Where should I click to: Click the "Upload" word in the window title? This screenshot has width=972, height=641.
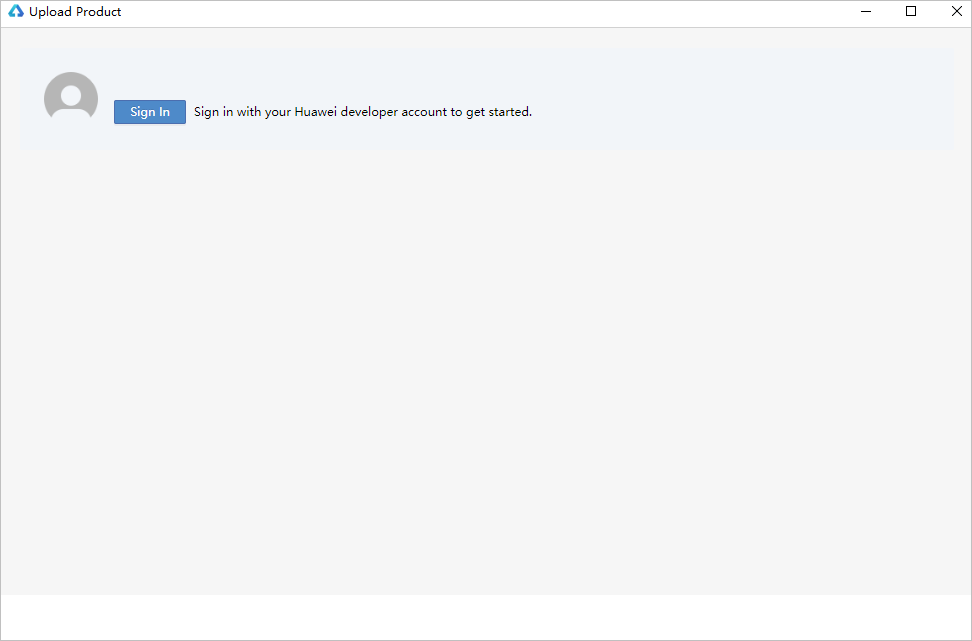pyautogui.click(x=50, y=12)
